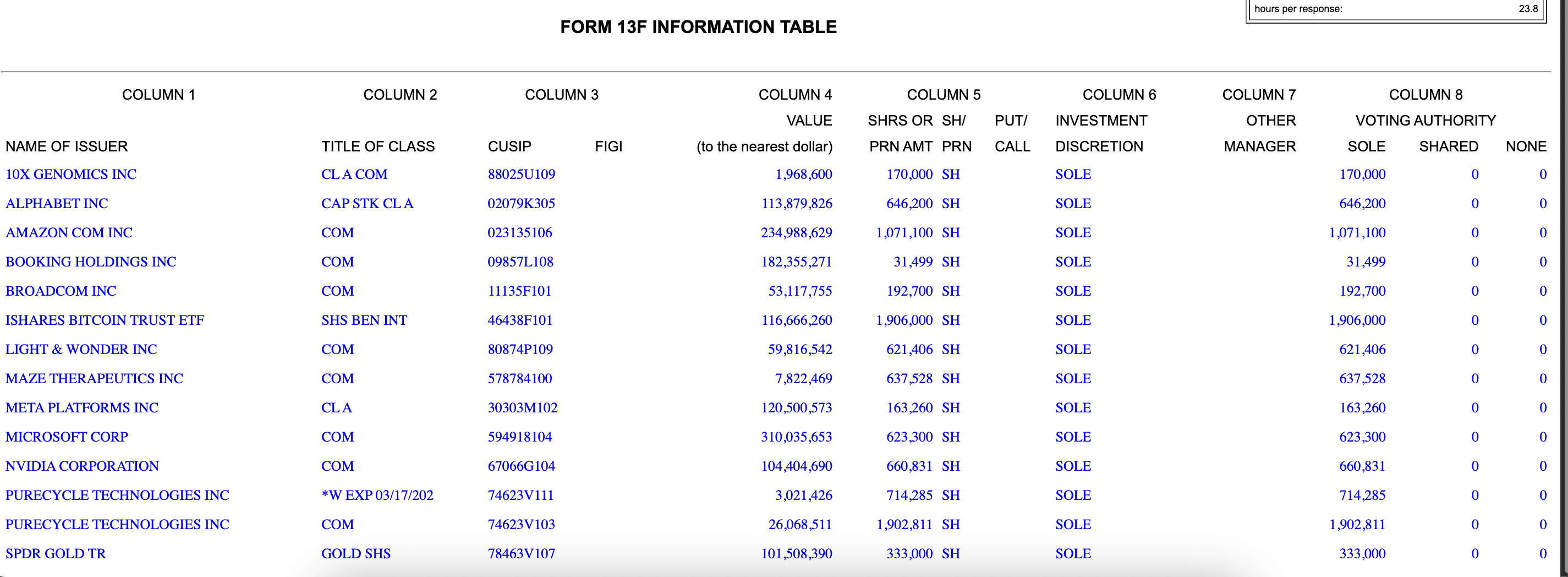
Task: Click the FORM 13F INFORMATION TABLE heading
Action: pyautogui.click(x=698, y=28)
